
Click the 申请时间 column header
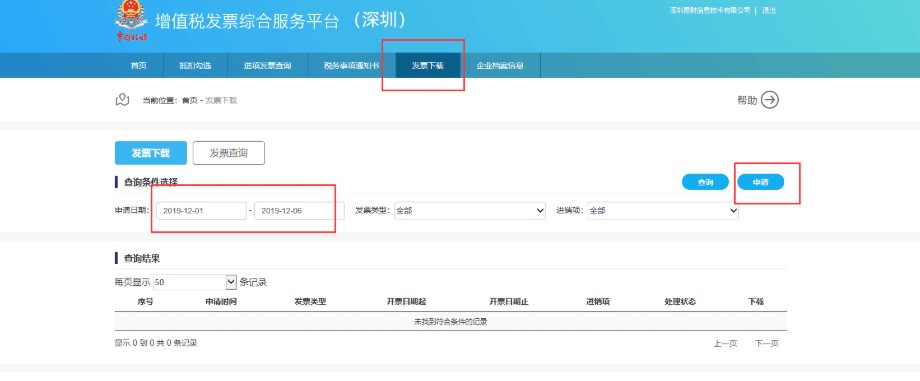tap(221, 302)
